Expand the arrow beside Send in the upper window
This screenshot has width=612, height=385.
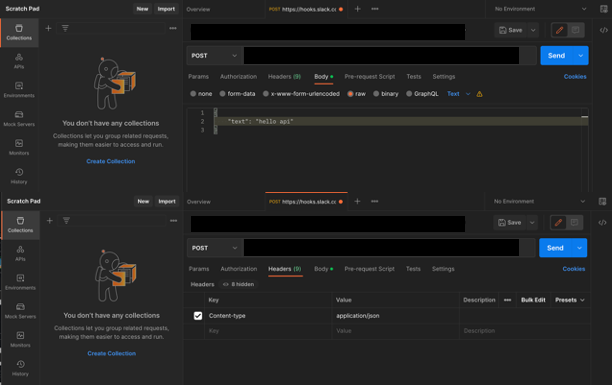point(581,55)
